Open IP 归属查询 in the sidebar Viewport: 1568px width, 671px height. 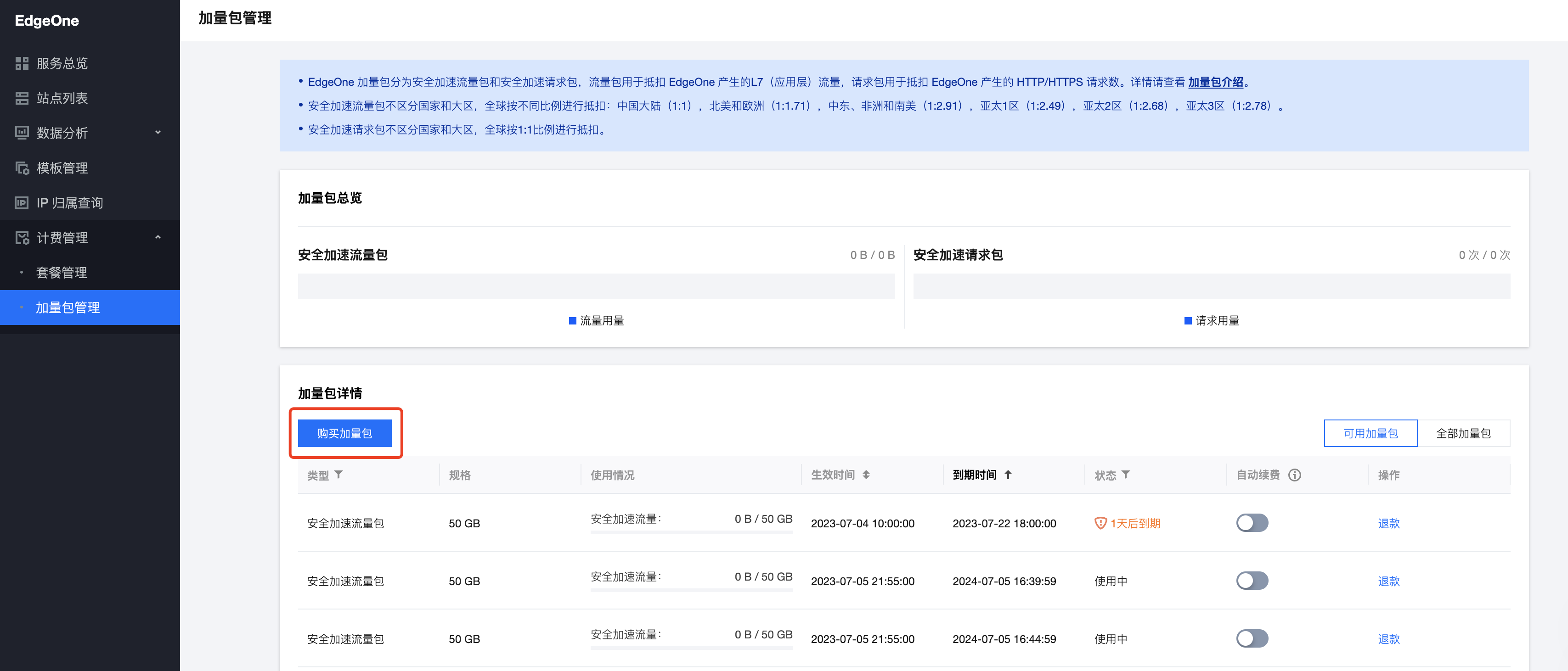[90, 202]
